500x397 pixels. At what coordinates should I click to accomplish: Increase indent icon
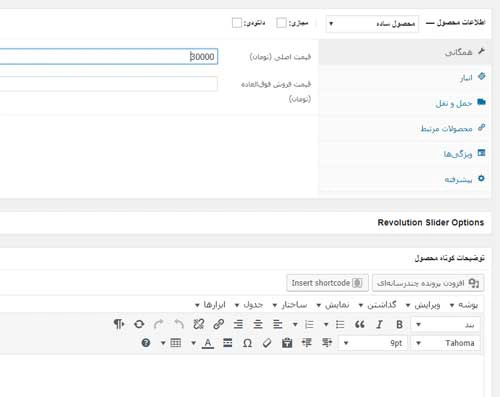pos(306,343)
